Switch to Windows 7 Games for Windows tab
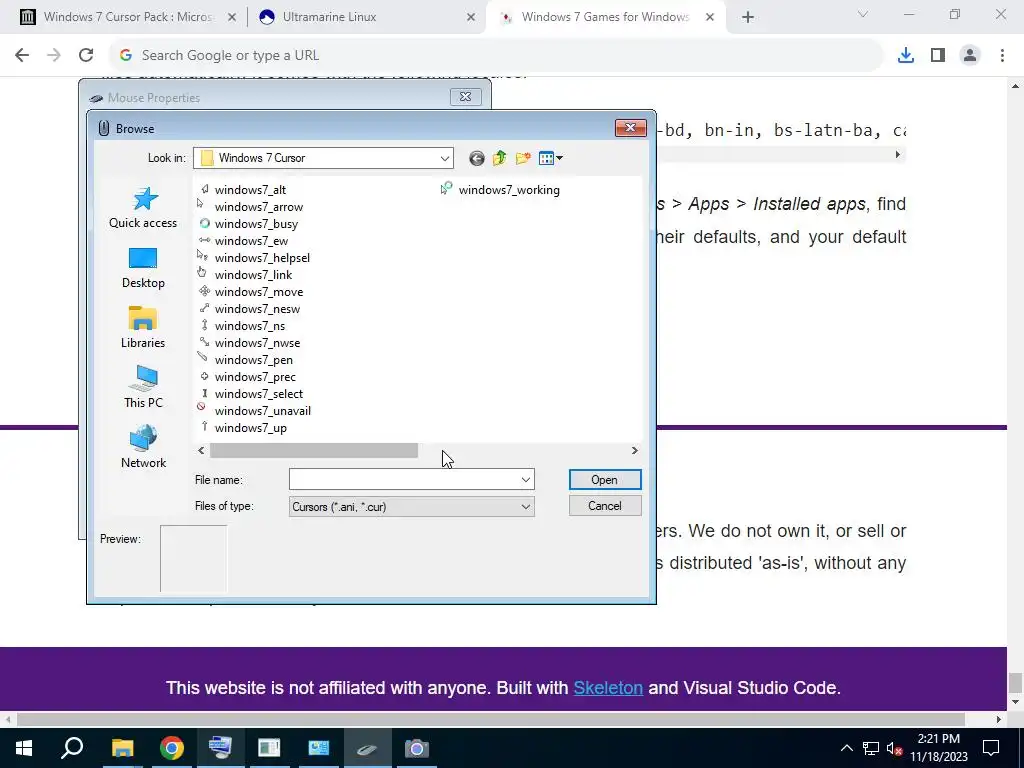1024x768 pixels. click(605, 17)
